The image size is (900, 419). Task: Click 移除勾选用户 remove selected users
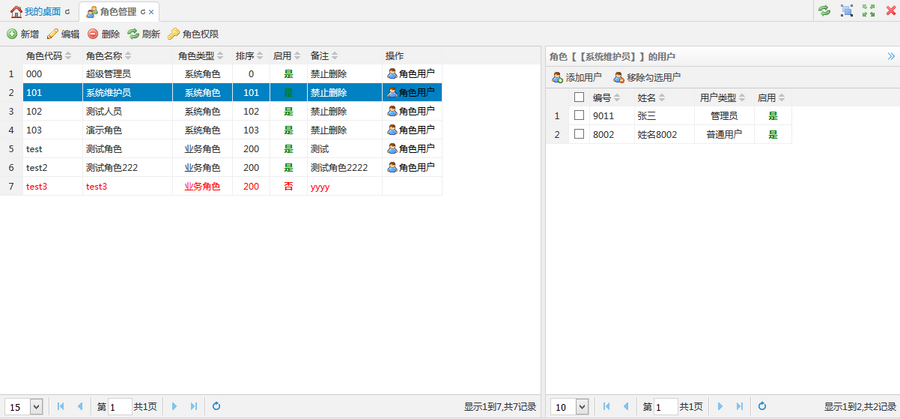click(647, 77)
